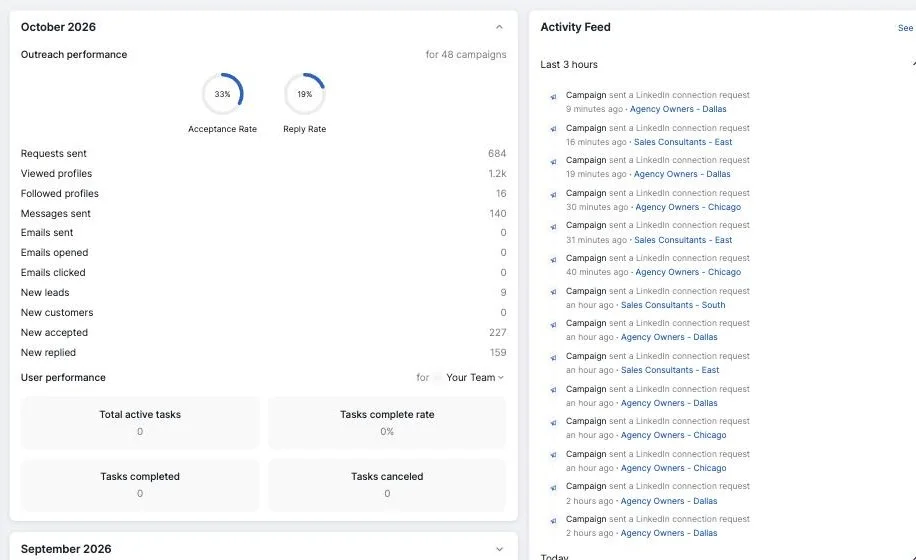
Task: Click the Viewed profiles value 1.2k
Action: 497,173
